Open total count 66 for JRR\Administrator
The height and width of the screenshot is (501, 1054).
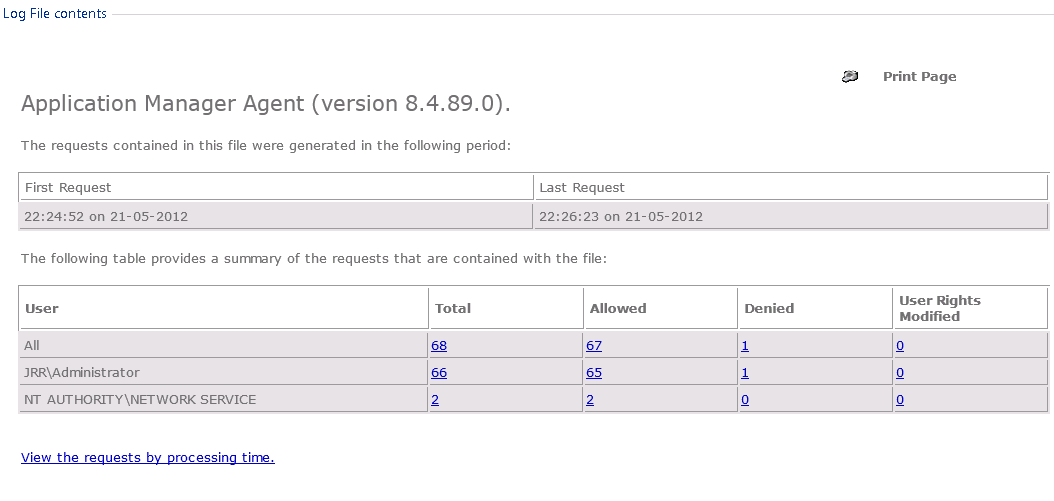pos(439,373)
